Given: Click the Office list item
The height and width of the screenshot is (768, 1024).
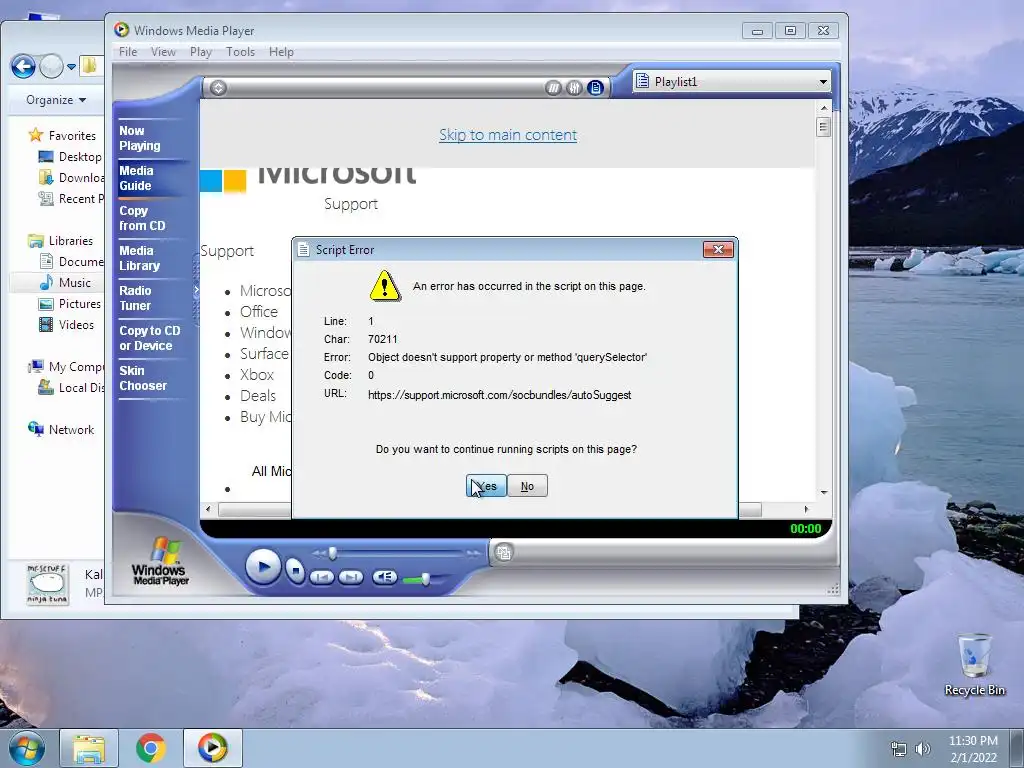Looking at the screenshot, I should 259,312.
